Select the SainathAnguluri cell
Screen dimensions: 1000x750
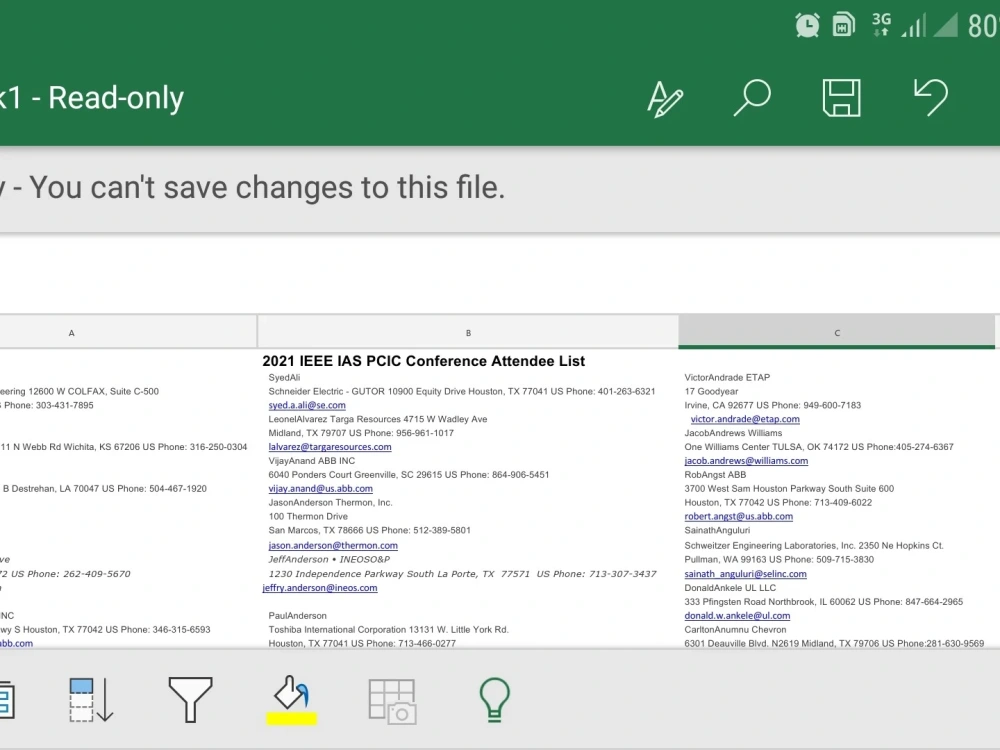coord(717,530)
